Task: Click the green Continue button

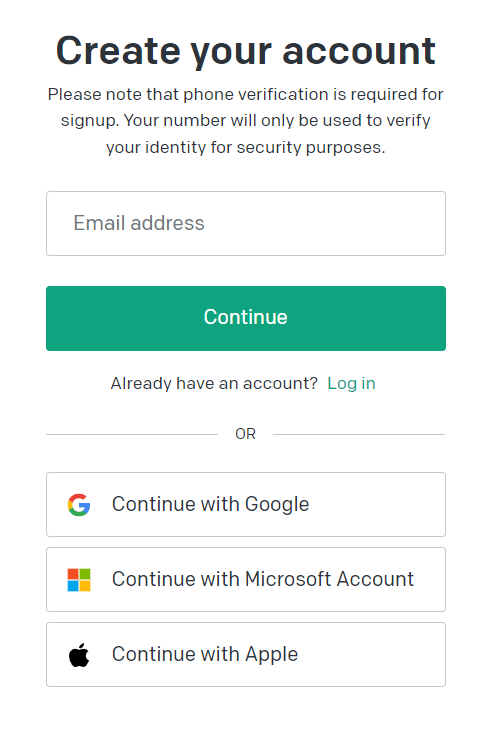Action: click(x=246, y=318)
